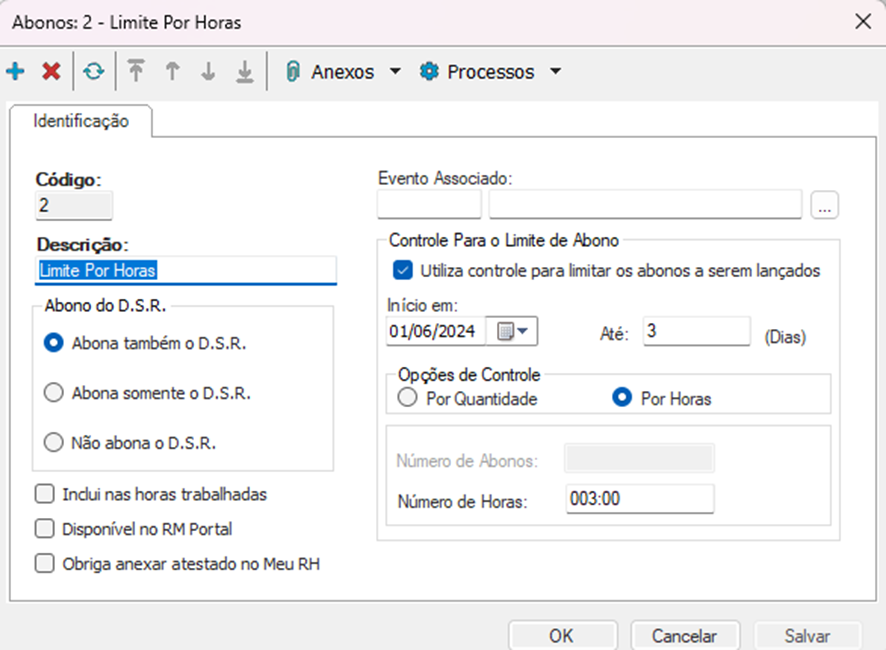Screen dimensions: 886x650
Task: Expand the Anexos dropdown arrow
Action: tap(395, 72)
